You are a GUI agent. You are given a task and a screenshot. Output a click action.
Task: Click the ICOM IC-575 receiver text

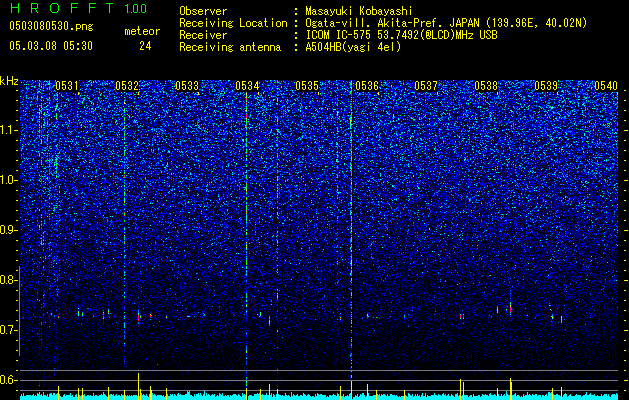click(x=401, y=35)
